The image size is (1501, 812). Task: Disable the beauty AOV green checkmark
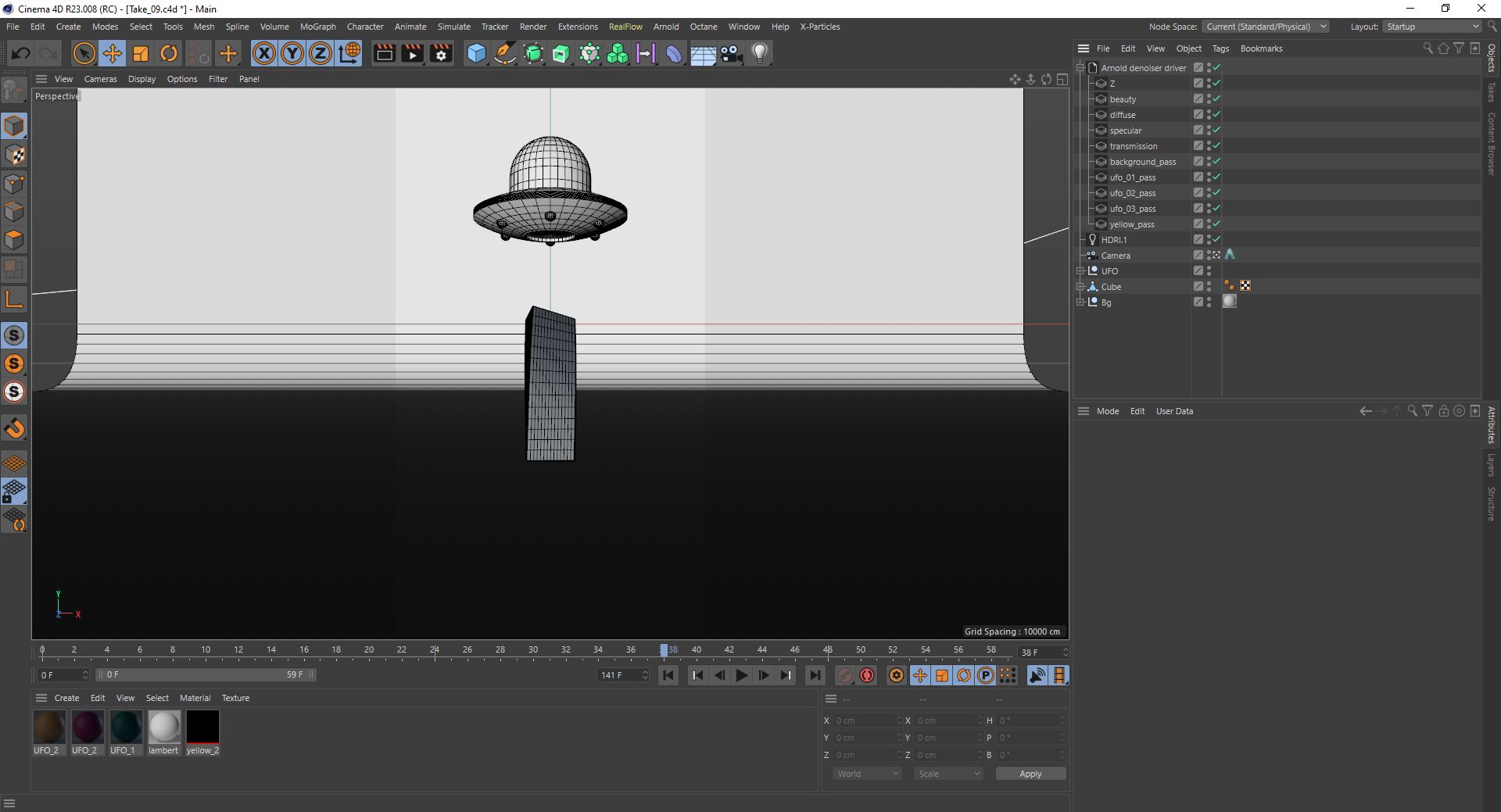(x=1216, y=99)
